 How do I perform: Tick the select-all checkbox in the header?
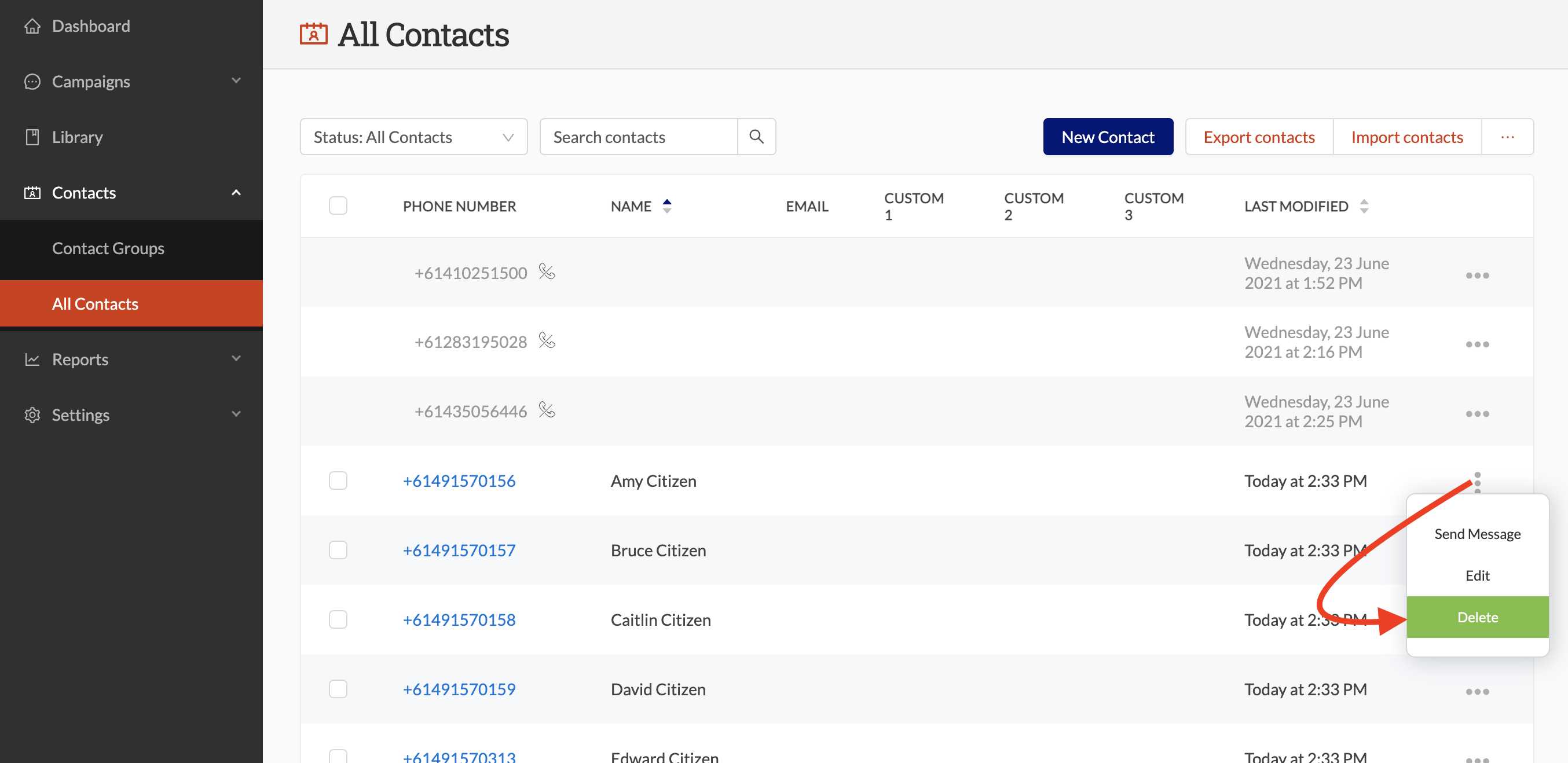tap(338, 206)
